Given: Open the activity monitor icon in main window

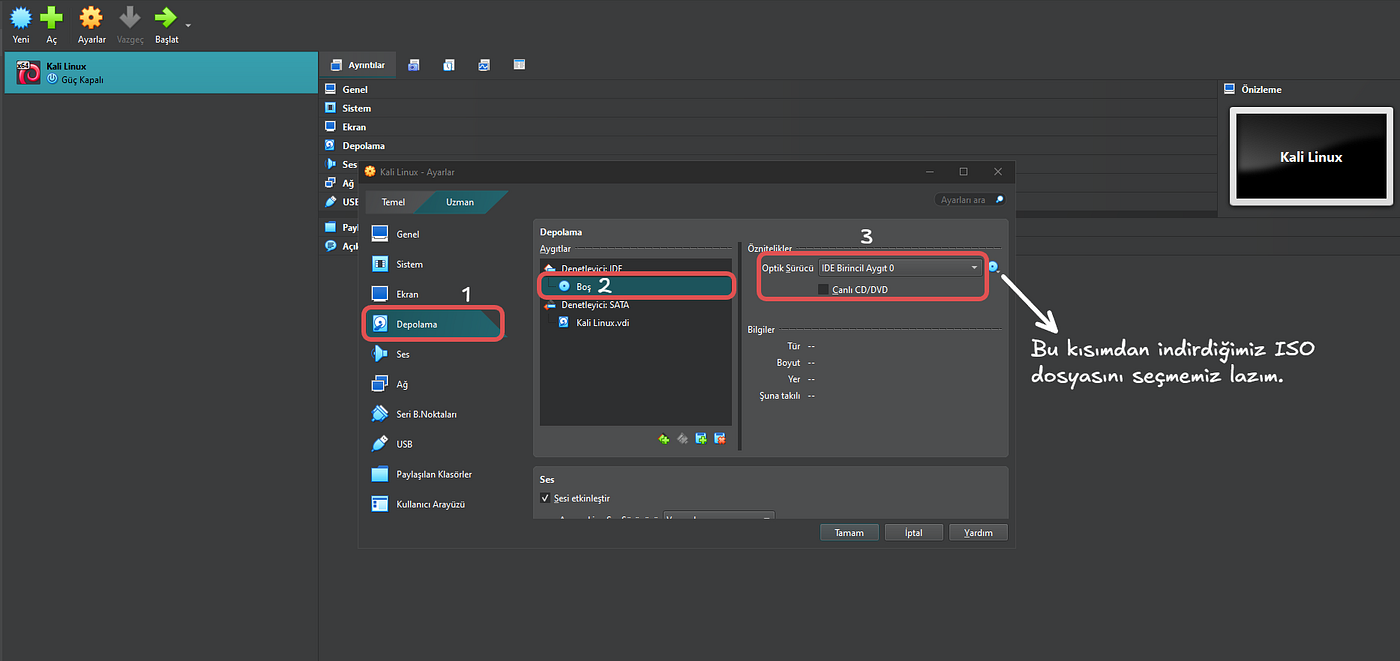Looking at the screenshot, I should (484, 65).
